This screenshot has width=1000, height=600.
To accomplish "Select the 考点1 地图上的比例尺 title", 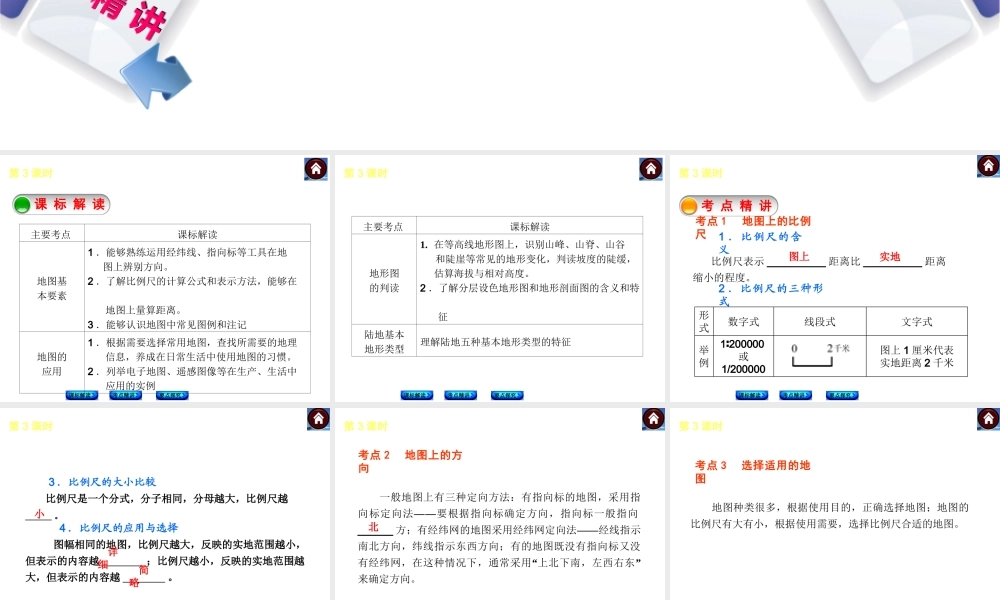I will pos(753,228).
